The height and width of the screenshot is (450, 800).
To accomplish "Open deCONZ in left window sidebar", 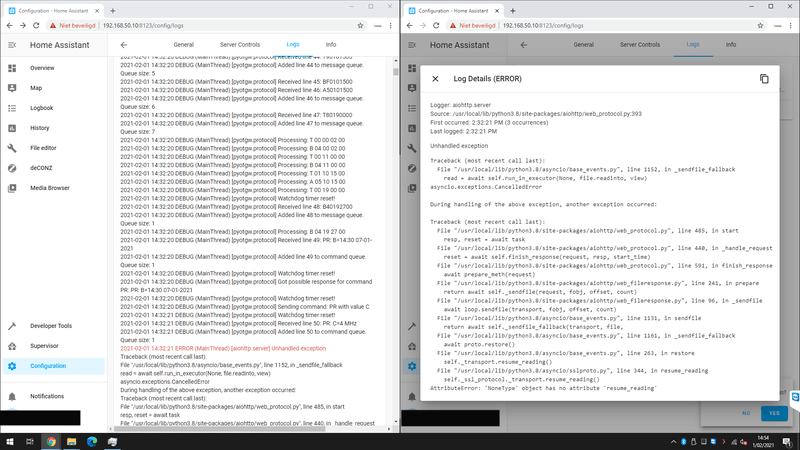I will [54, 168].
